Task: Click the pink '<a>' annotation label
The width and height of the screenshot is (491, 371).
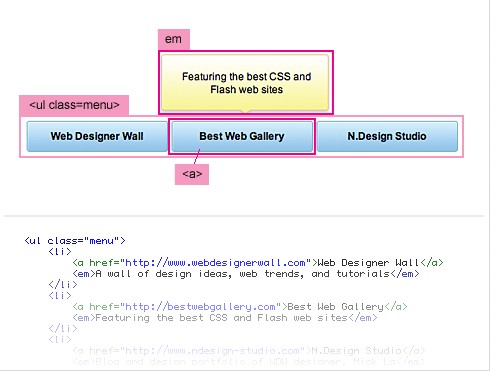Action: (192, 174)
